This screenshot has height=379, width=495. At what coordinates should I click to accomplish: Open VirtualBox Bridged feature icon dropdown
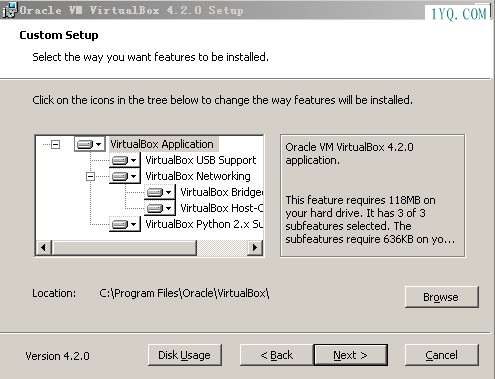(x=160, y=192)
